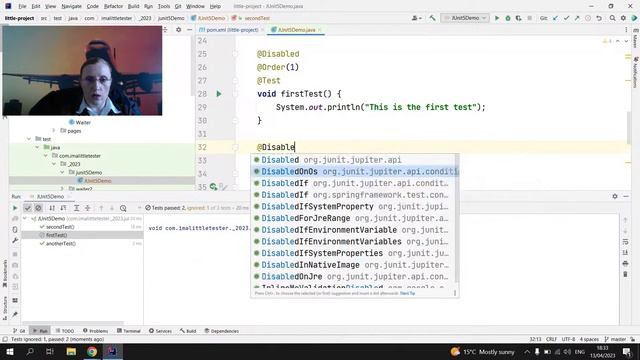Select anotherTest() in the test results
Image resolution: width=640 pixels, height=360 pixels.
point(61,244)
